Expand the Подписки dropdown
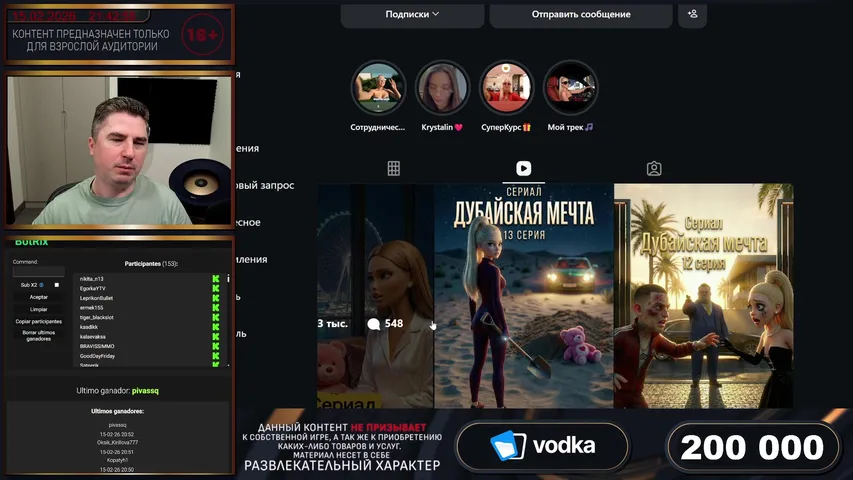Screen dimensions: 853x480 coord(412,14)
